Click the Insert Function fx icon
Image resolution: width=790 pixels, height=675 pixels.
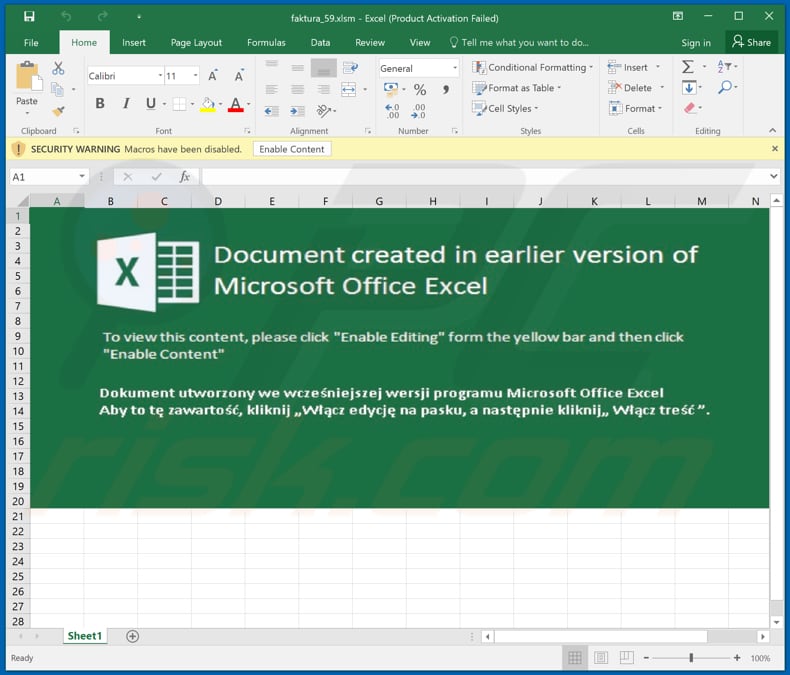(185, 177)
